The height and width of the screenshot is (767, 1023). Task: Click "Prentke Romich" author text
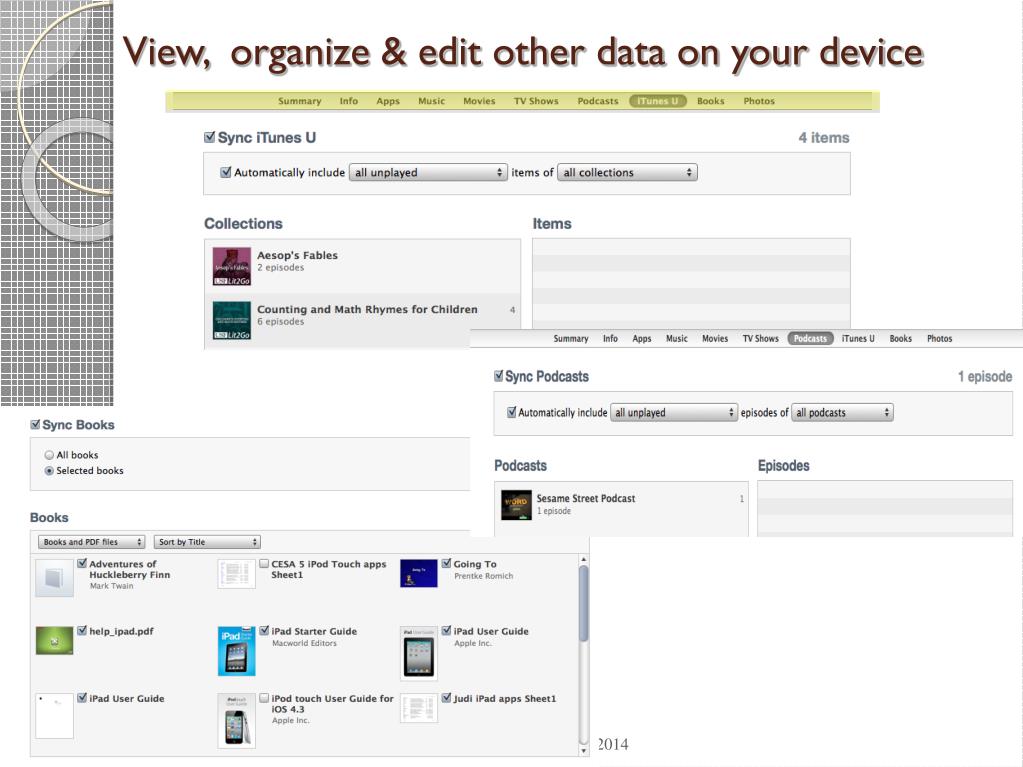point(483,576)
